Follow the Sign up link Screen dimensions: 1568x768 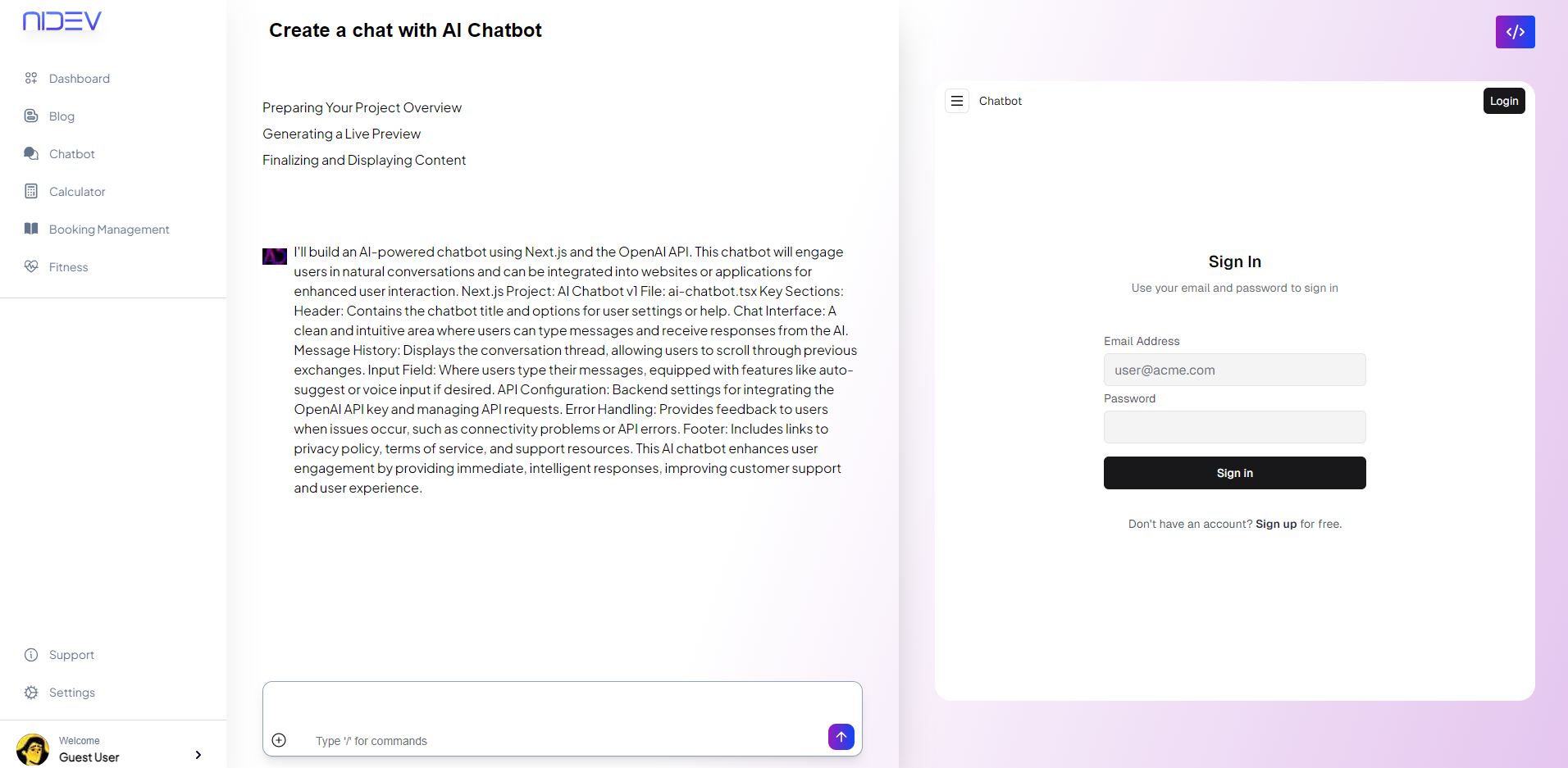pos(1276,524)
